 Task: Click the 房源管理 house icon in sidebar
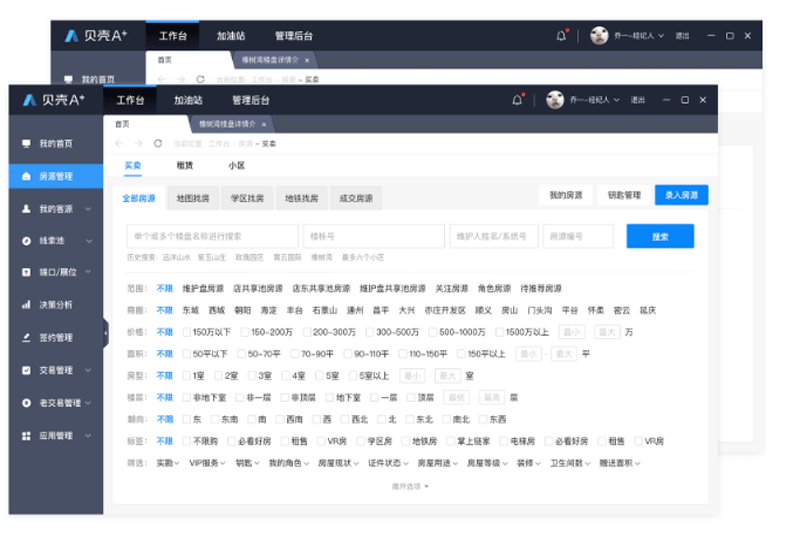tap(26, 176)
